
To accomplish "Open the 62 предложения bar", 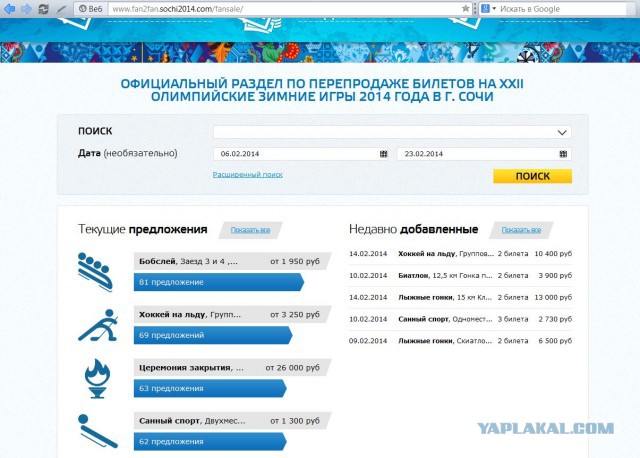I will click(210, 441).
